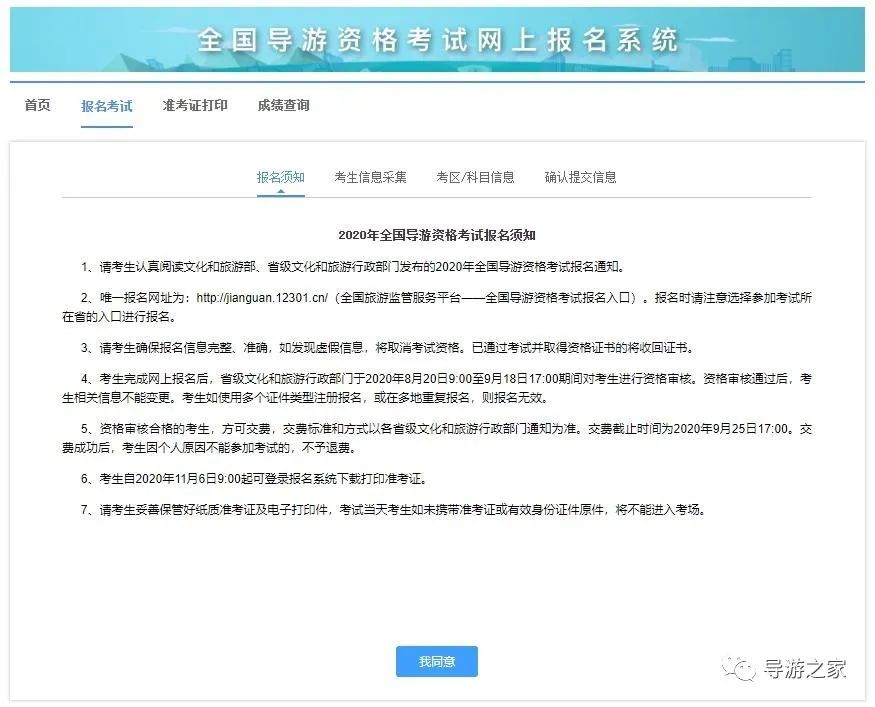Go to the 考区/科目信息 step
Screen dimensions: 875x707
point(475,177)
